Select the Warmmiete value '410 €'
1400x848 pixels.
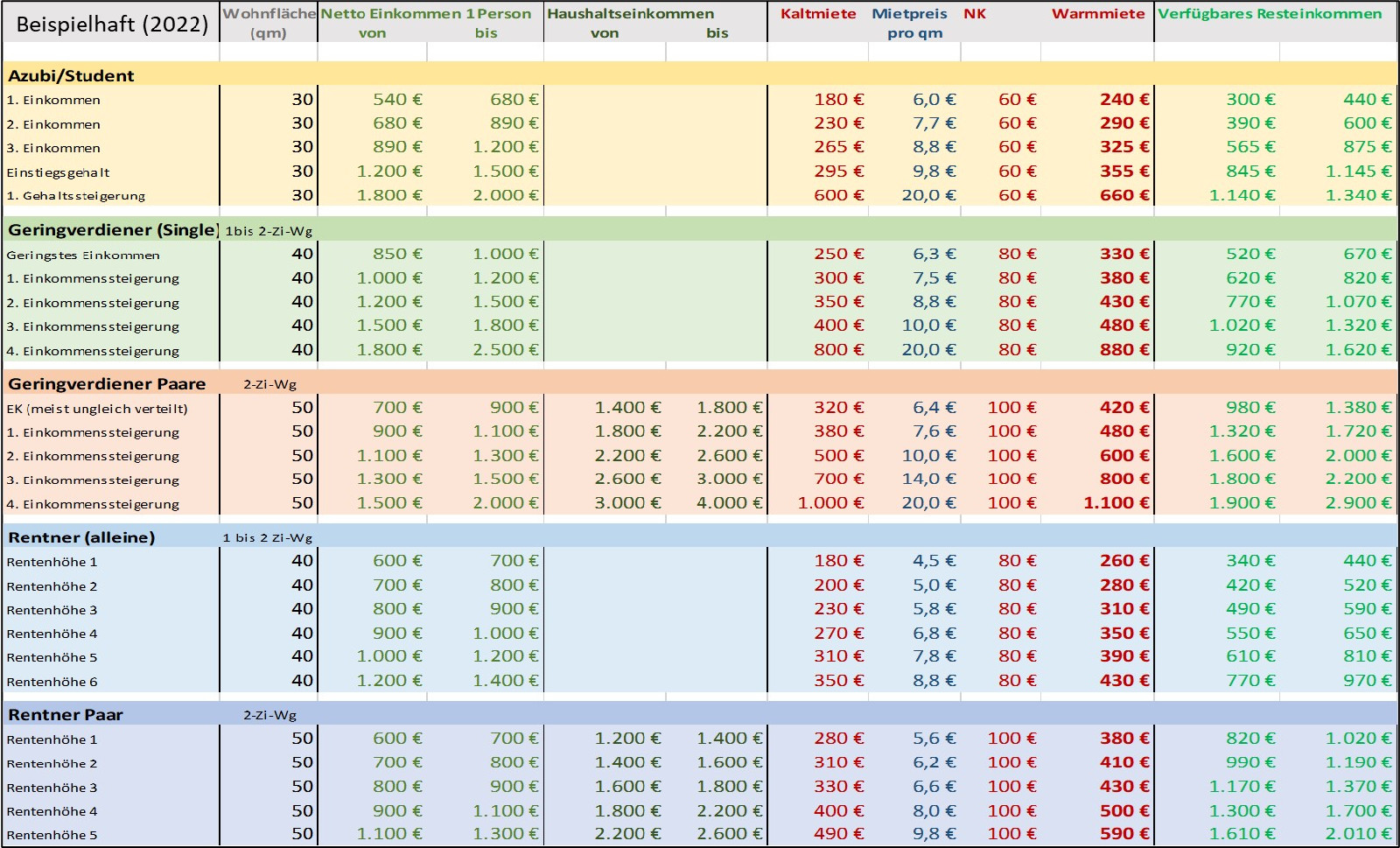pos(1124,763)
